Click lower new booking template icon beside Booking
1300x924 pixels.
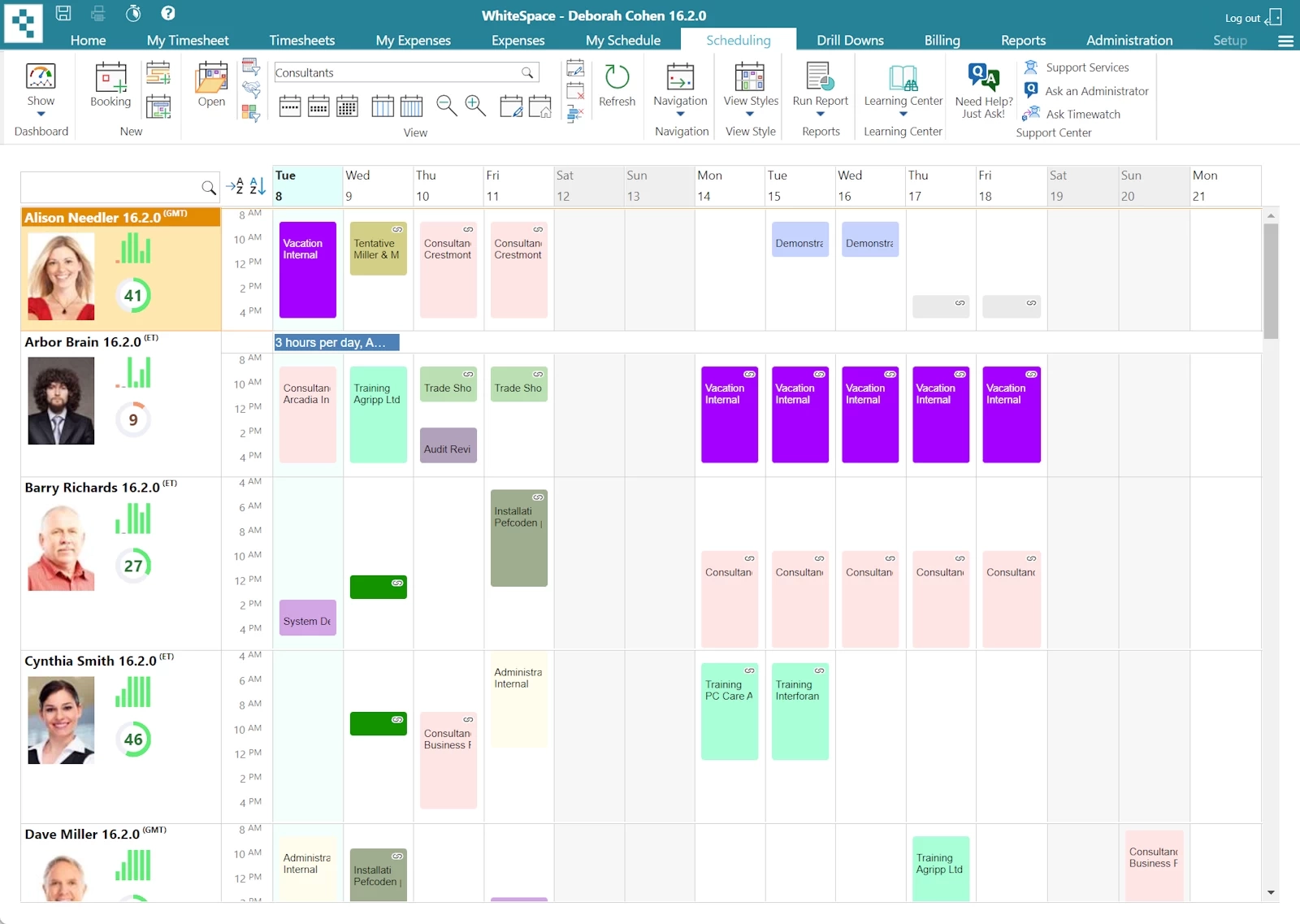pos(158,106)
